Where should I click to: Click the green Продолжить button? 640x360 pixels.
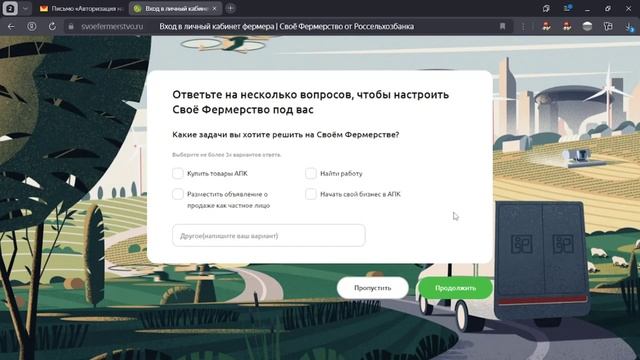click(x=456, y=288)
